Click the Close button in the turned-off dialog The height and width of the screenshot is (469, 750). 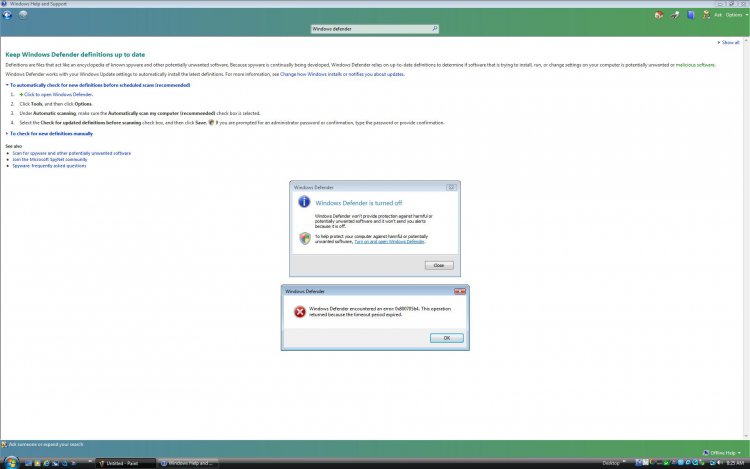coord(439,265)
